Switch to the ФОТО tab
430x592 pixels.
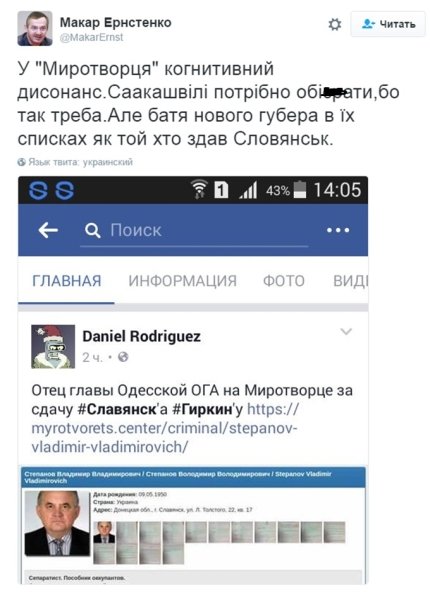[x=284, y=281]
